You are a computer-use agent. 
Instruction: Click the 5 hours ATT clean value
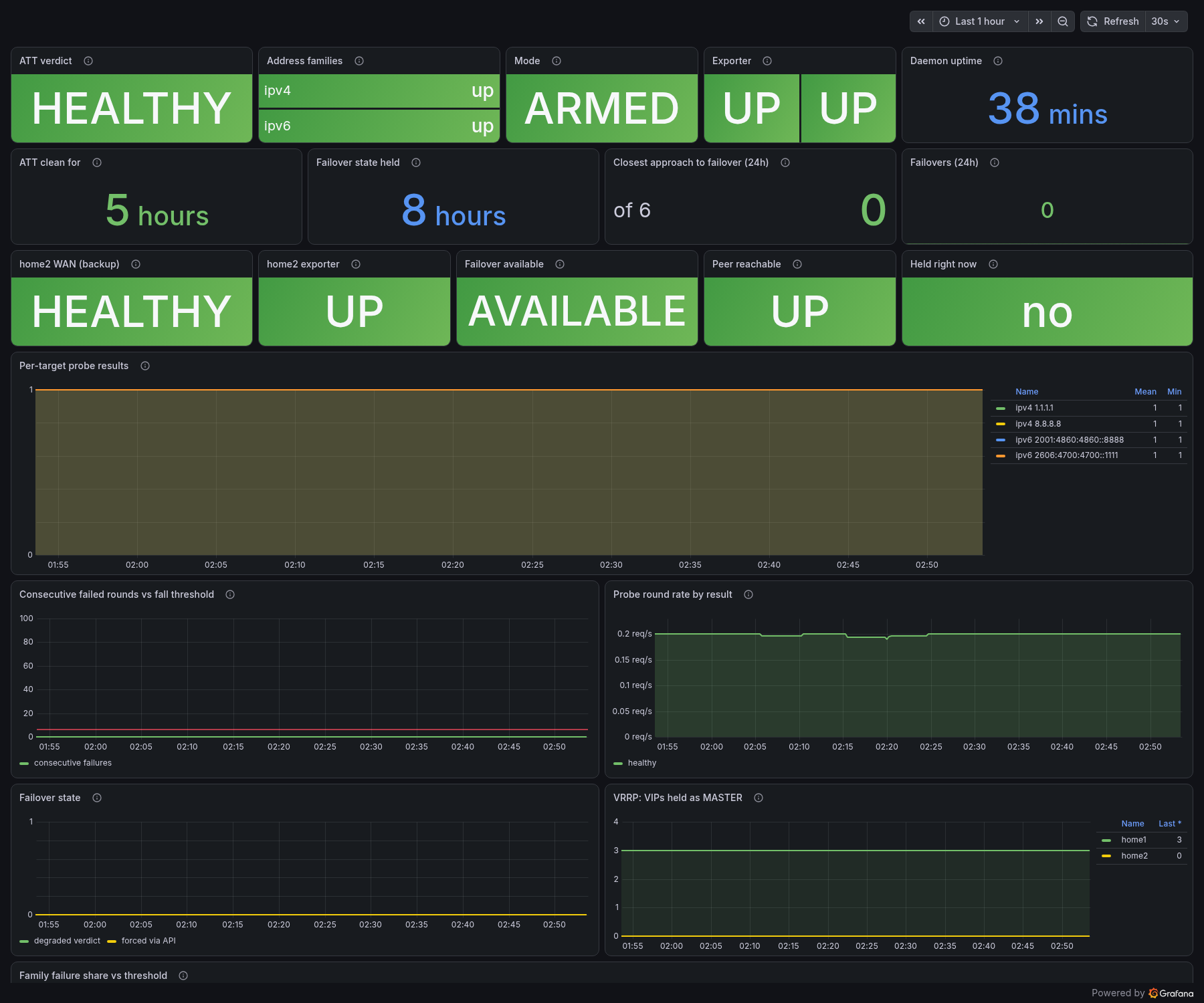157,211
